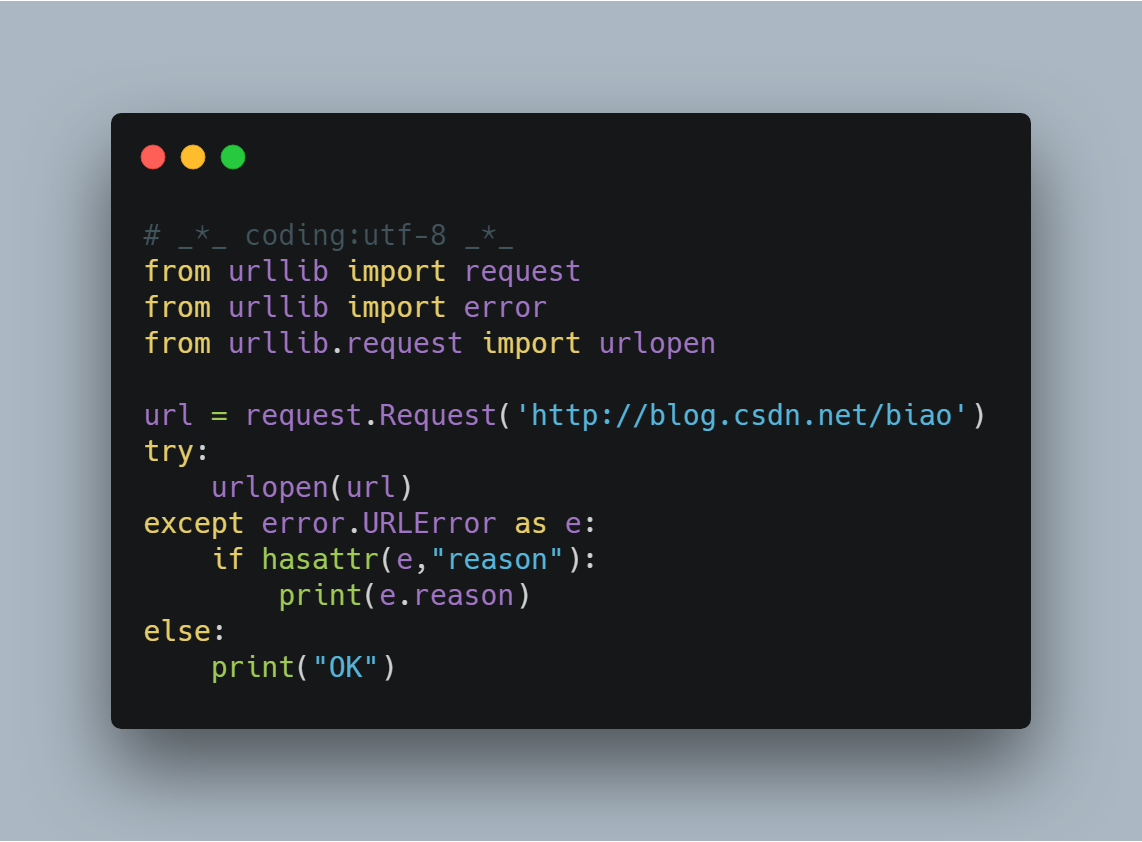1142x842 pixels.
Task: Click the word 'error' in second import
Action: [x=505, y=307]
